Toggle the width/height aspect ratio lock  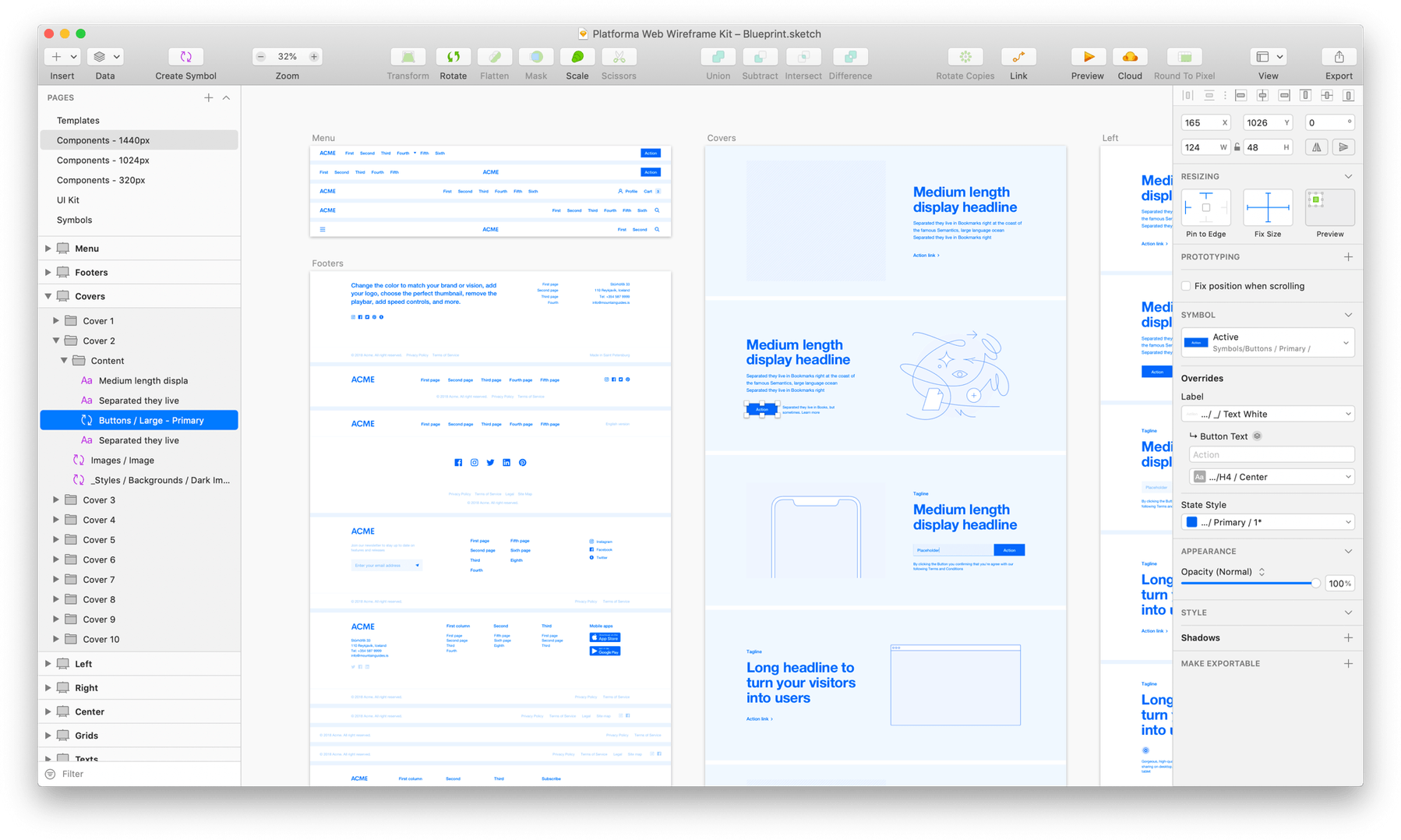pyautogui.click(x=1239, y=146)
